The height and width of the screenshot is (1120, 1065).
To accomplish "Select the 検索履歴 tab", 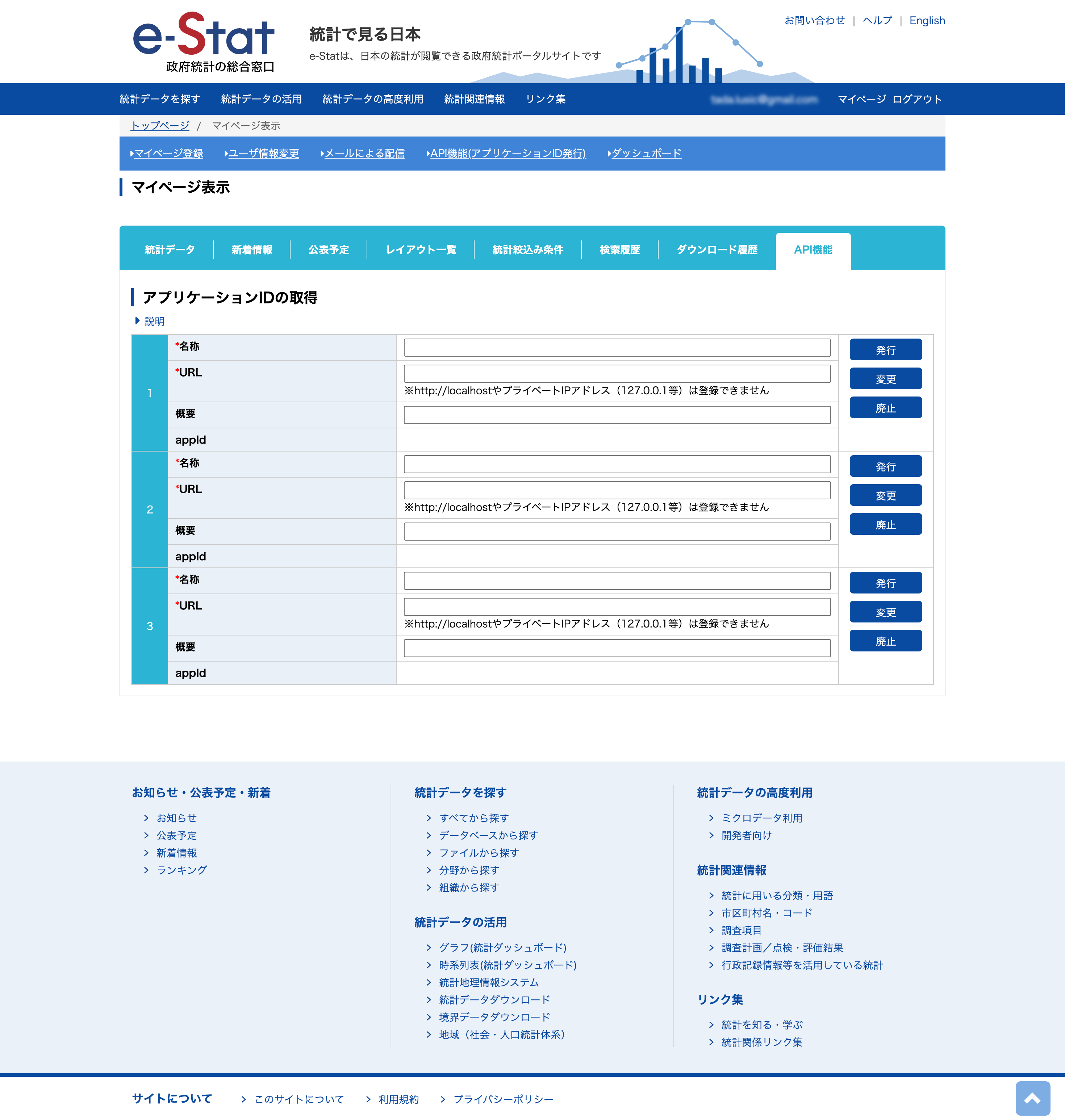I will (x=619, y=249).
